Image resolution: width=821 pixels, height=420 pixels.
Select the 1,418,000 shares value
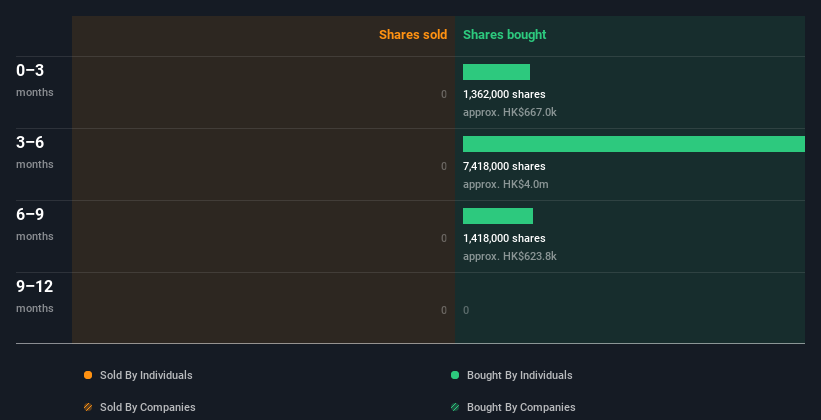504,238
